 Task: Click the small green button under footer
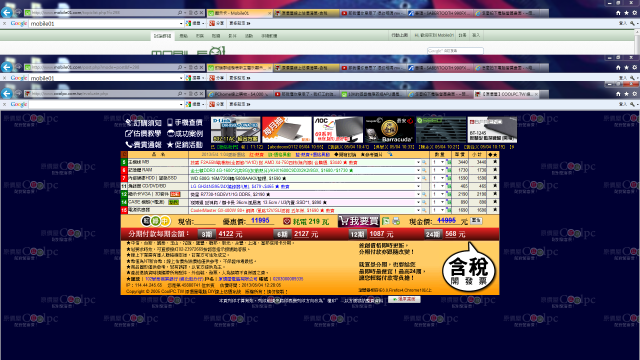[x=404, y=300]
